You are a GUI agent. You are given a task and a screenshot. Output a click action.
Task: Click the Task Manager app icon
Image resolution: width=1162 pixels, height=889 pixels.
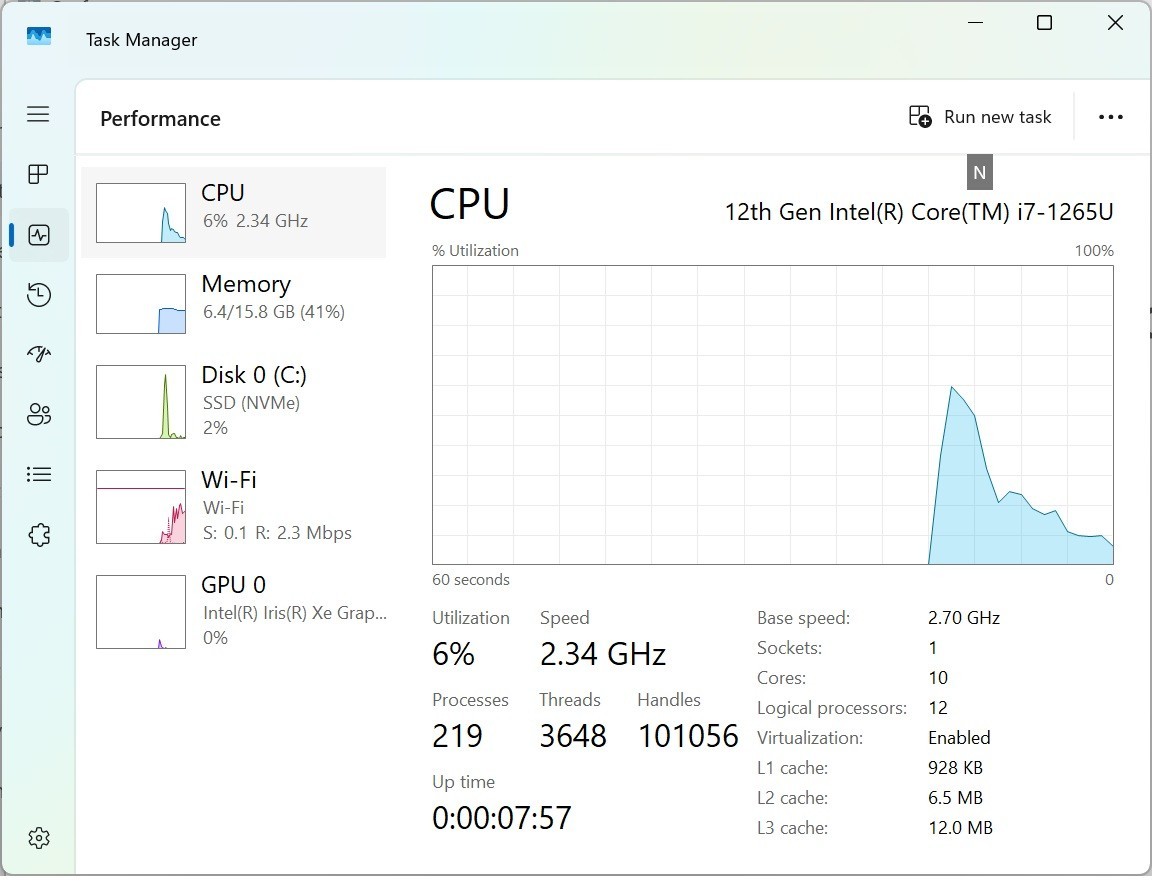tap(39, 36)
